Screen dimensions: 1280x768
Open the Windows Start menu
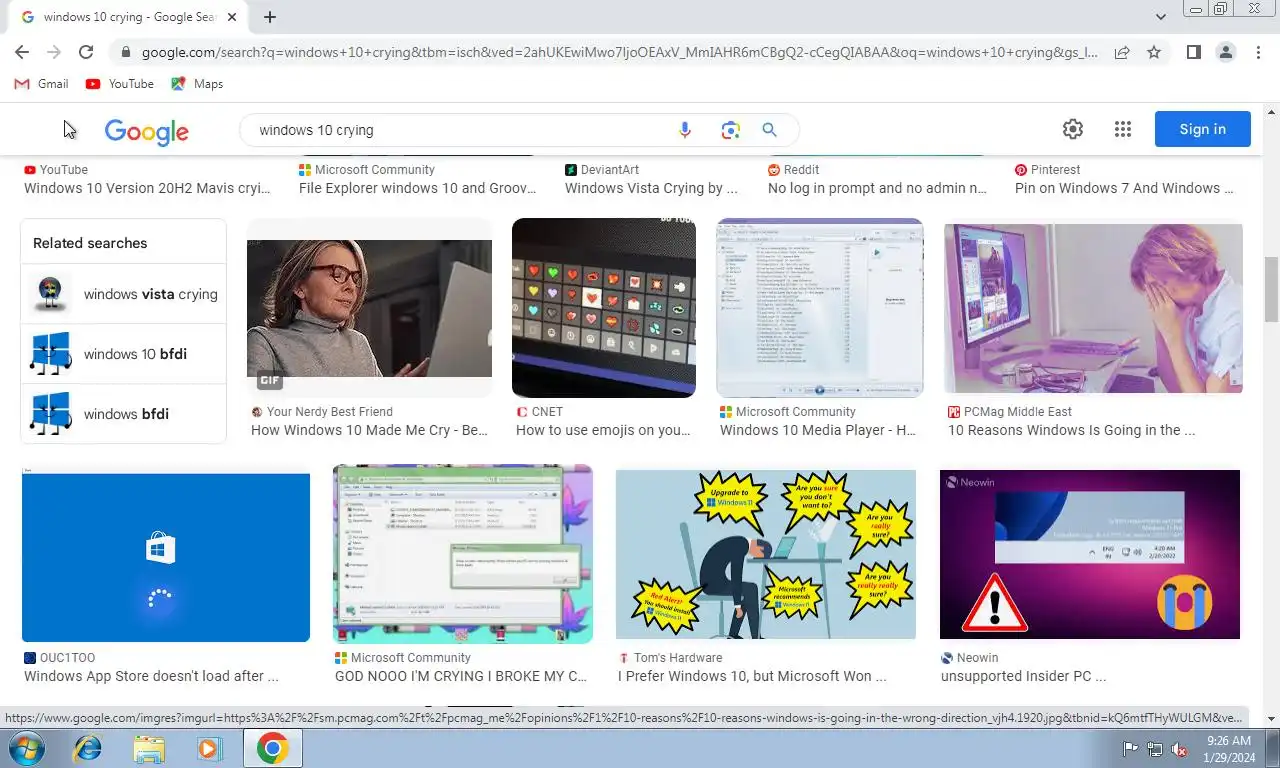26,748
